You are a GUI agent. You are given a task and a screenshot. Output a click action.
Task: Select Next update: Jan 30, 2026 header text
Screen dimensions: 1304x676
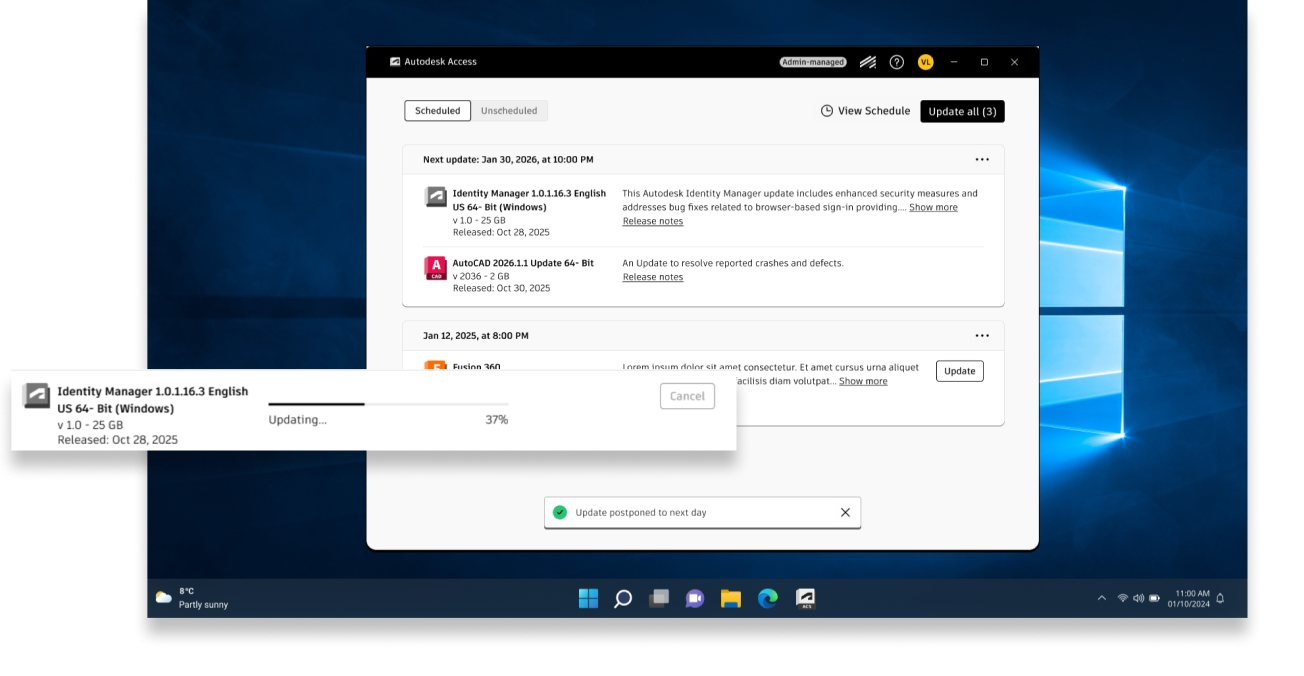[508, 160]
